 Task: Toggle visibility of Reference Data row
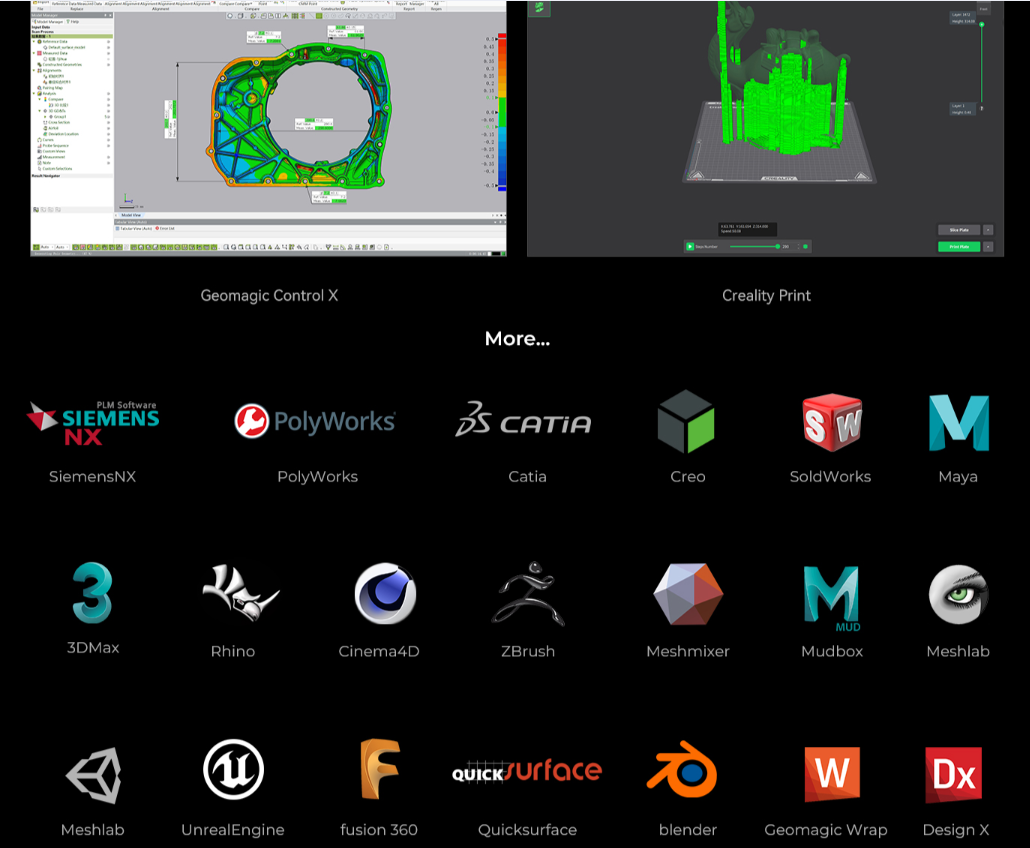click(109, 42)
